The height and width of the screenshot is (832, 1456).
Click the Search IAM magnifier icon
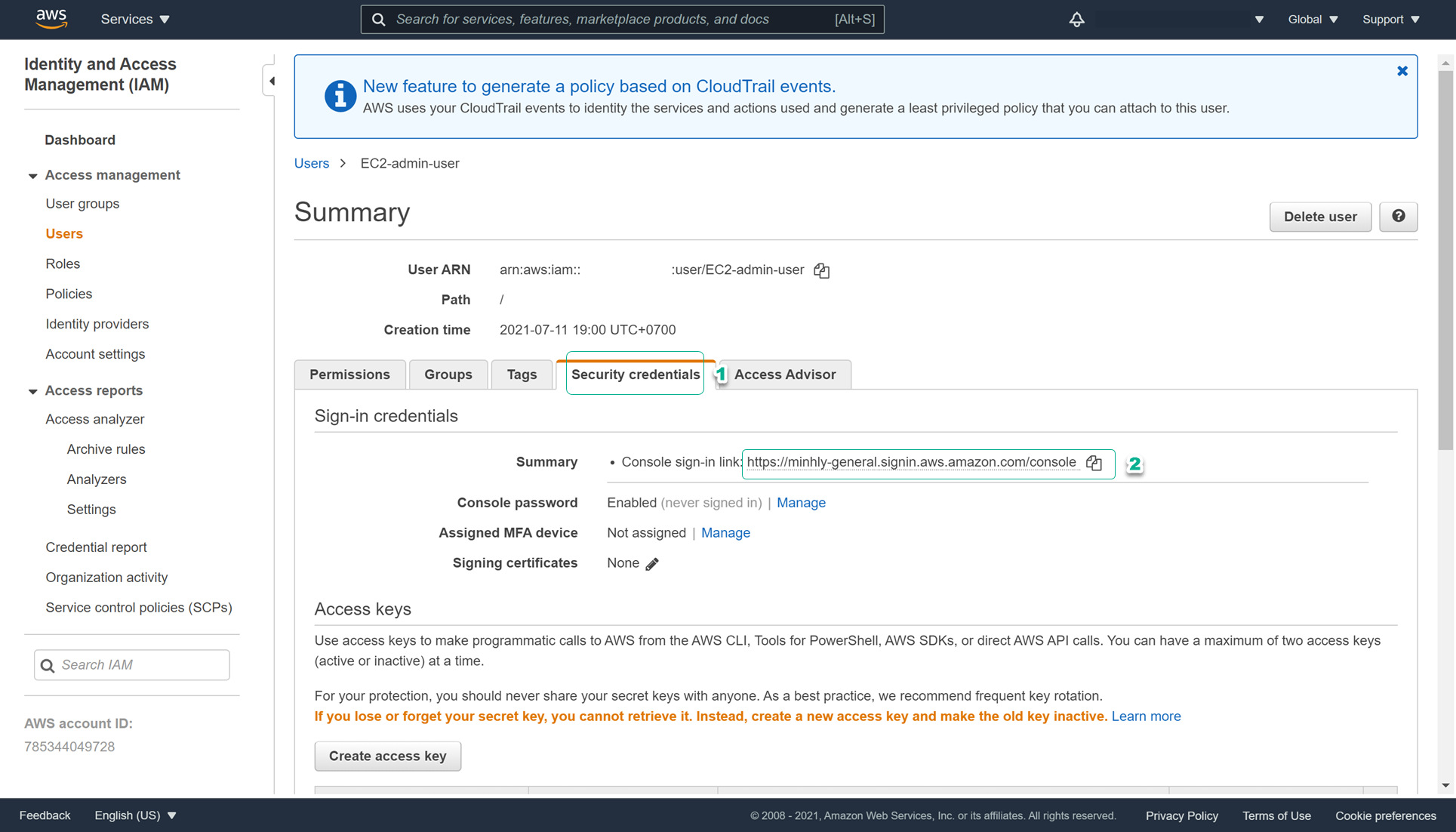coord(48,665)
